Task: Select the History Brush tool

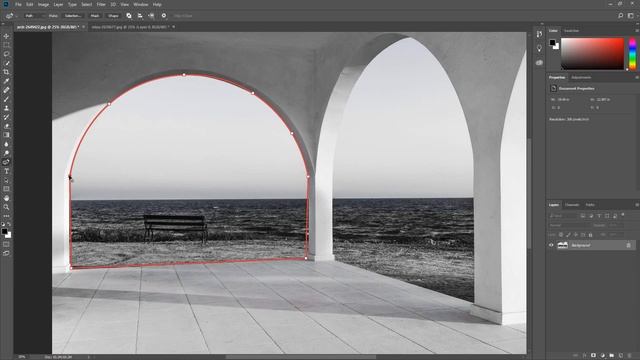Action: 6,117
